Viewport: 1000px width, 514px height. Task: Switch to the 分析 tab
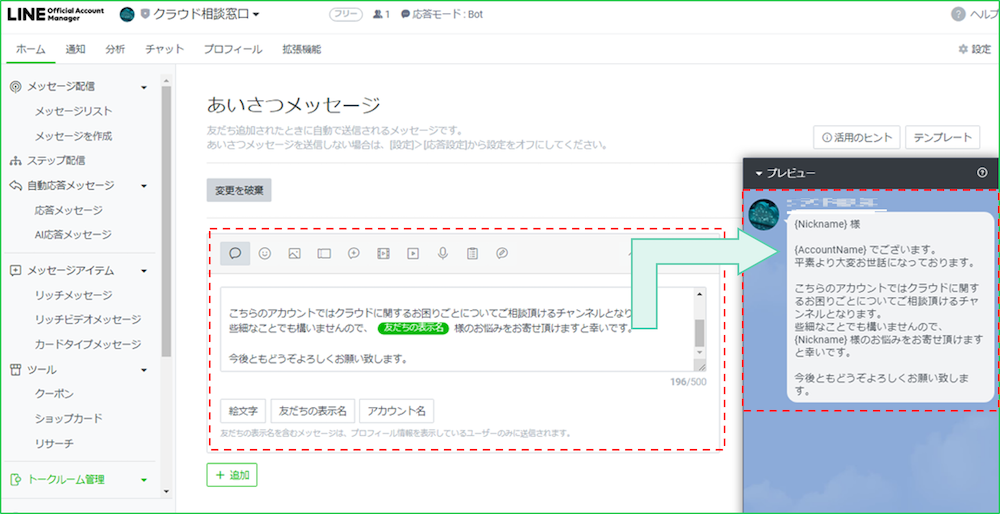pos(115,49)
